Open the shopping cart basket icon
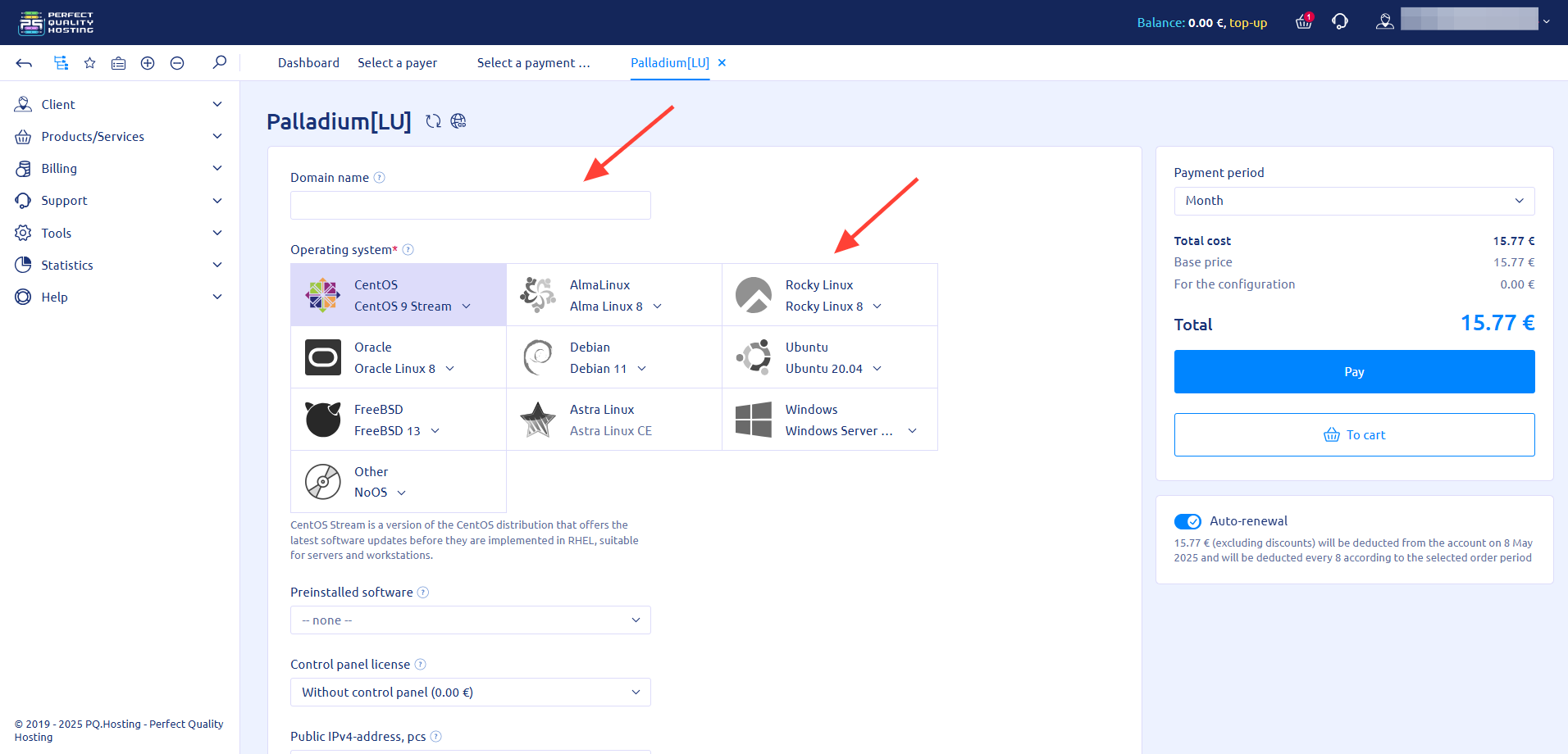 click(x=1304, y=22)
